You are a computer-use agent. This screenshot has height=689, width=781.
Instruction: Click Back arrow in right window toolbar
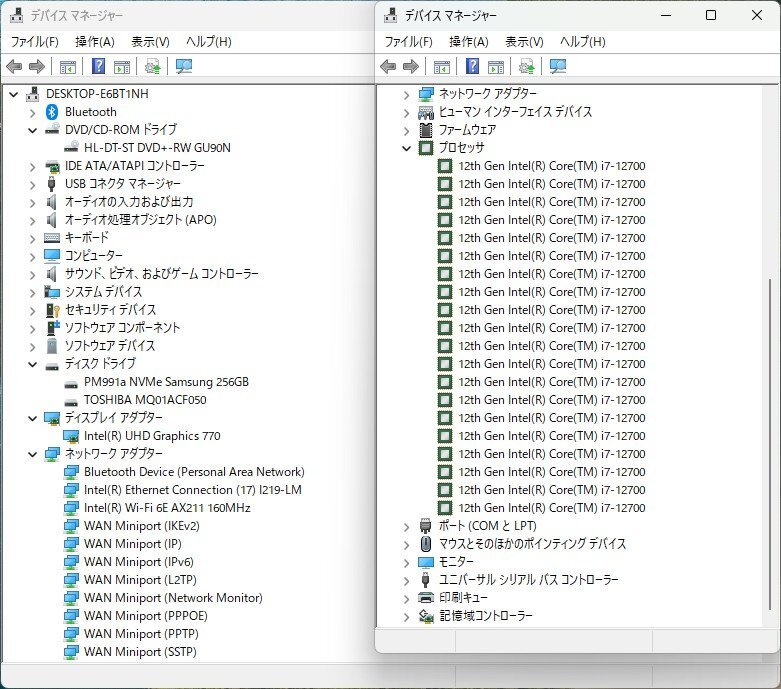point(388,66)
